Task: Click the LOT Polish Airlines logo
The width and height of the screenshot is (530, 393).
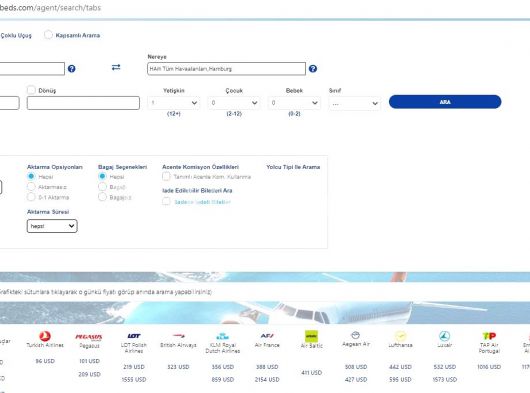Action: coord(134,336)
